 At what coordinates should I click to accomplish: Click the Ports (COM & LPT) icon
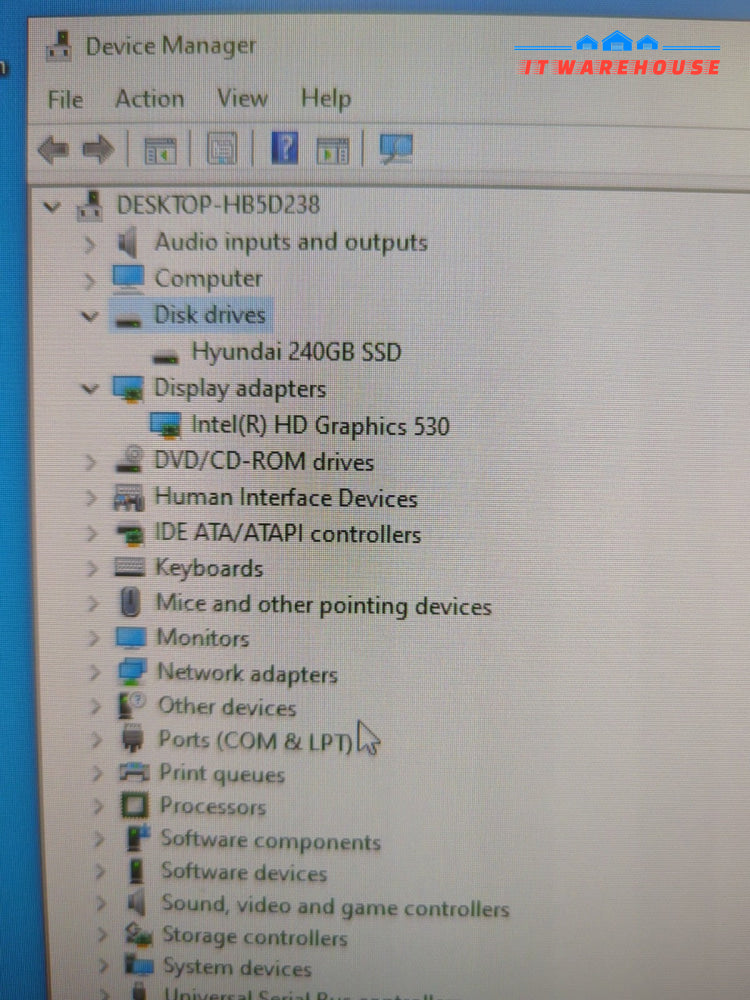(x=133, y=739)
